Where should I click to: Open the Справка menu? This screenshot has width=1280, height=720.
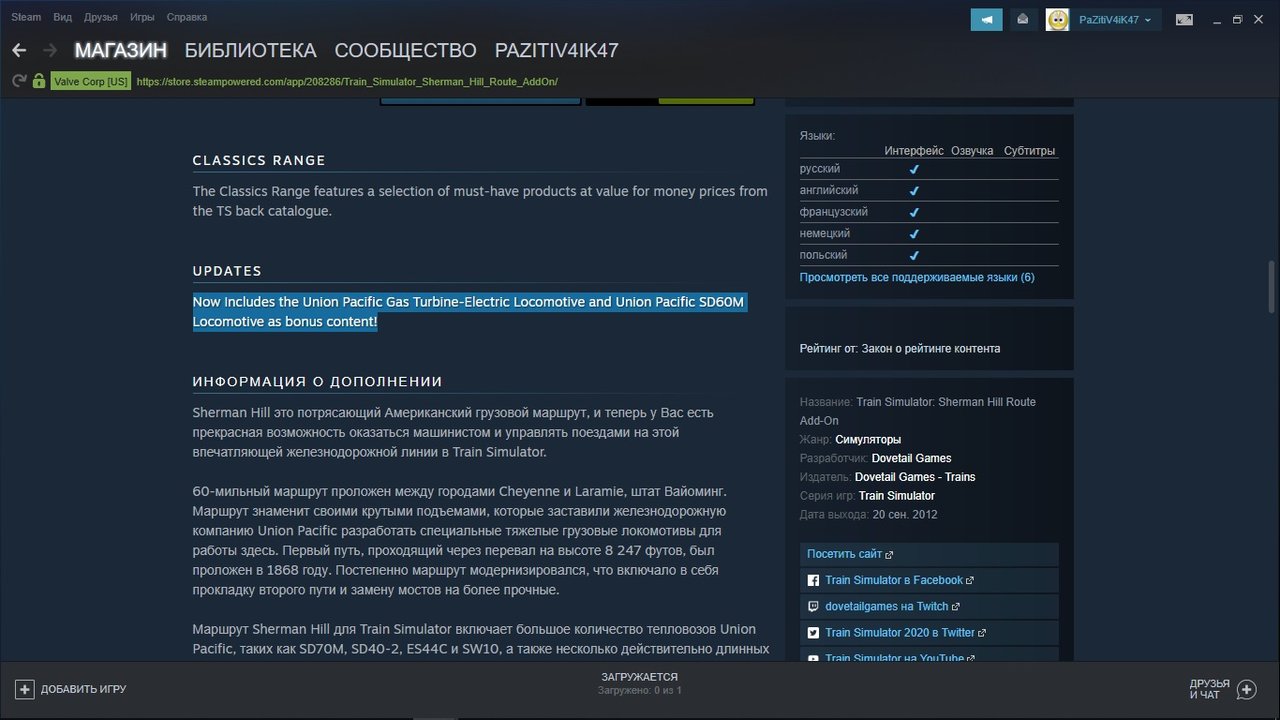[x=187, y=17]
